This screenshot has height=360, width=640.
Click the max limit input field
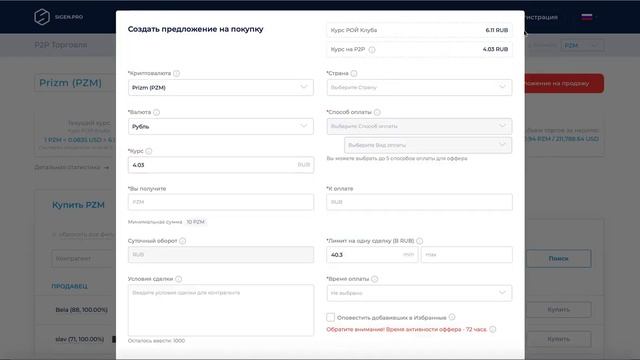[x=467, y=255]
